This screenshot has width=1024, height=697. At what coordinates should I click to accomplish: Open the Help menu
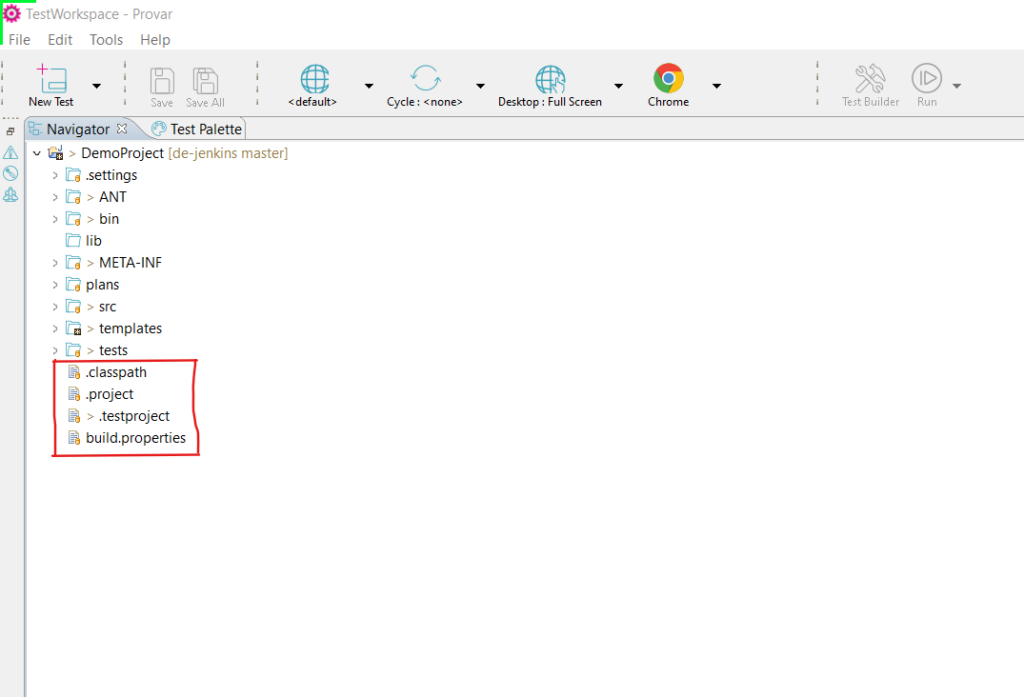click(155, 40)
